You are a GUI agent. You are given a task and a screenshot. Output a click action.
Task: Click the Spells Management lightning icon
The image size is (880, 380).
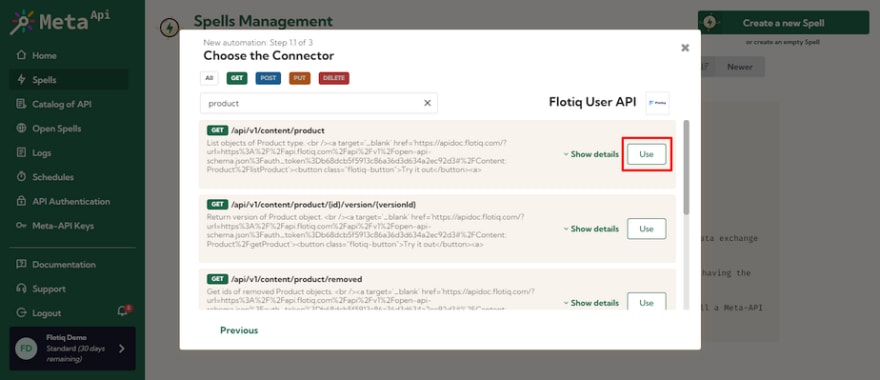click(x=169, y=28)
